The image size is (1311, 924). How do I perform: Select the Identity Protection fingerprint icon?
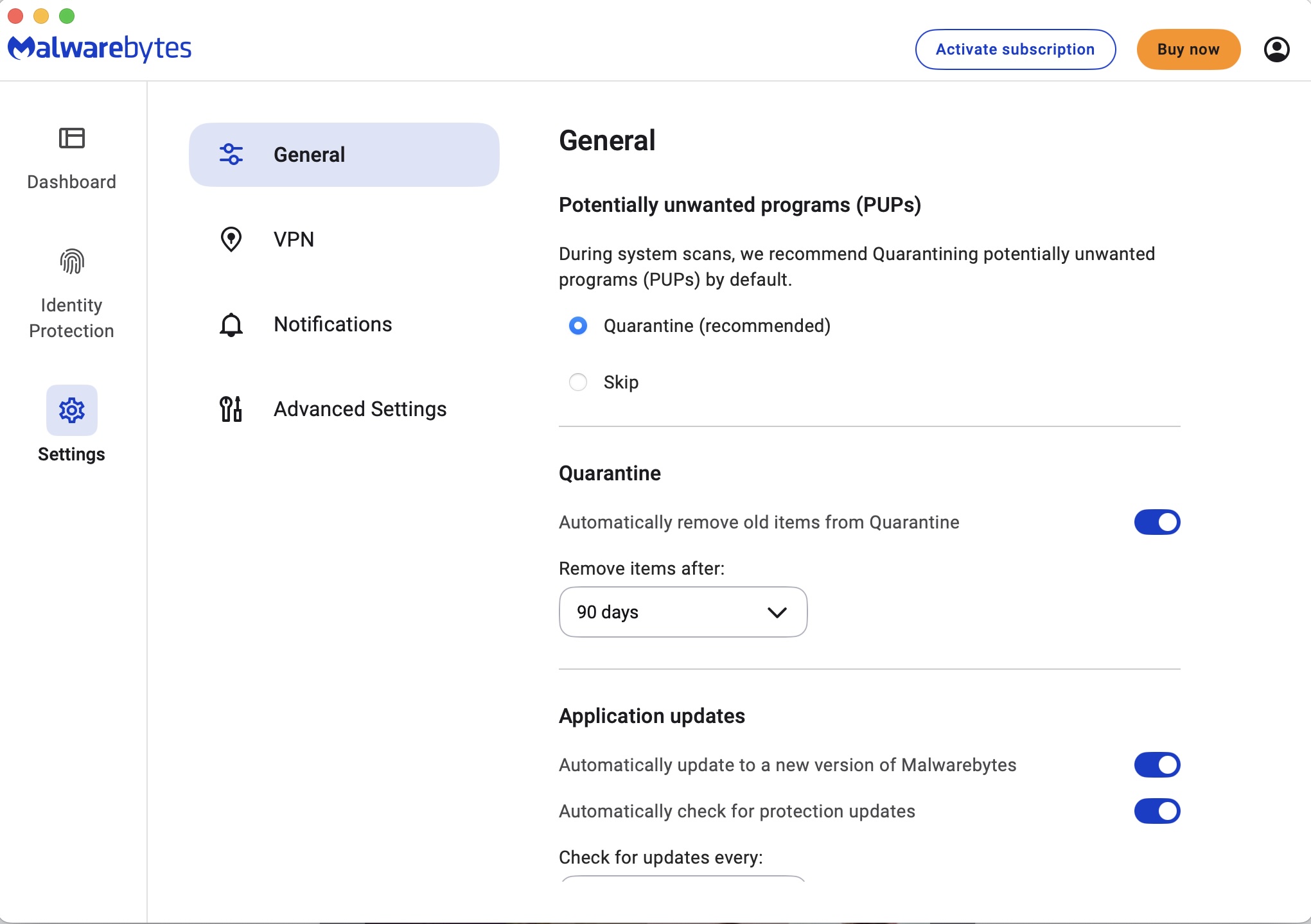71,261
